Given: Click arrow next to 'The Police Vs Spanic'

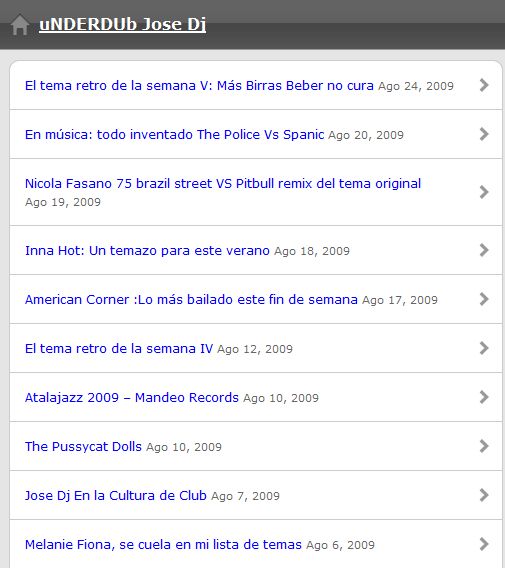Looking at the screenshot, I should (x=484, y=134).
